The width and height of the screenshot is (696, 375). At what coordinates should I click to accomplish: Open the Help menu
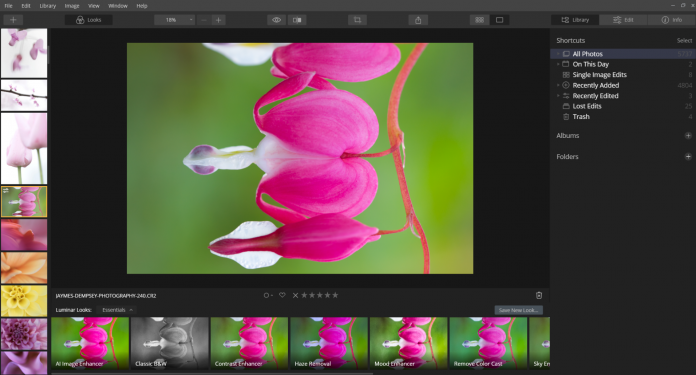point(142,6)
